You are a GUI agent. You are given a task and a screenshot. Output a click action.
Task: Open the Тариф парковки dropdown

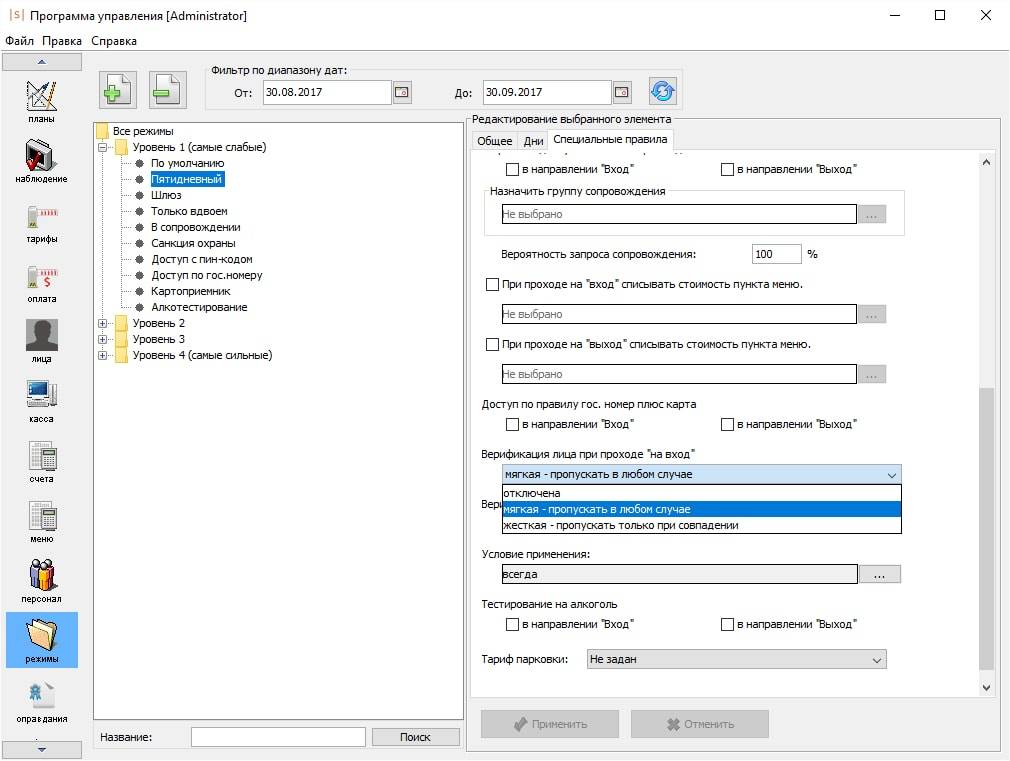click(x=735, y=660)
